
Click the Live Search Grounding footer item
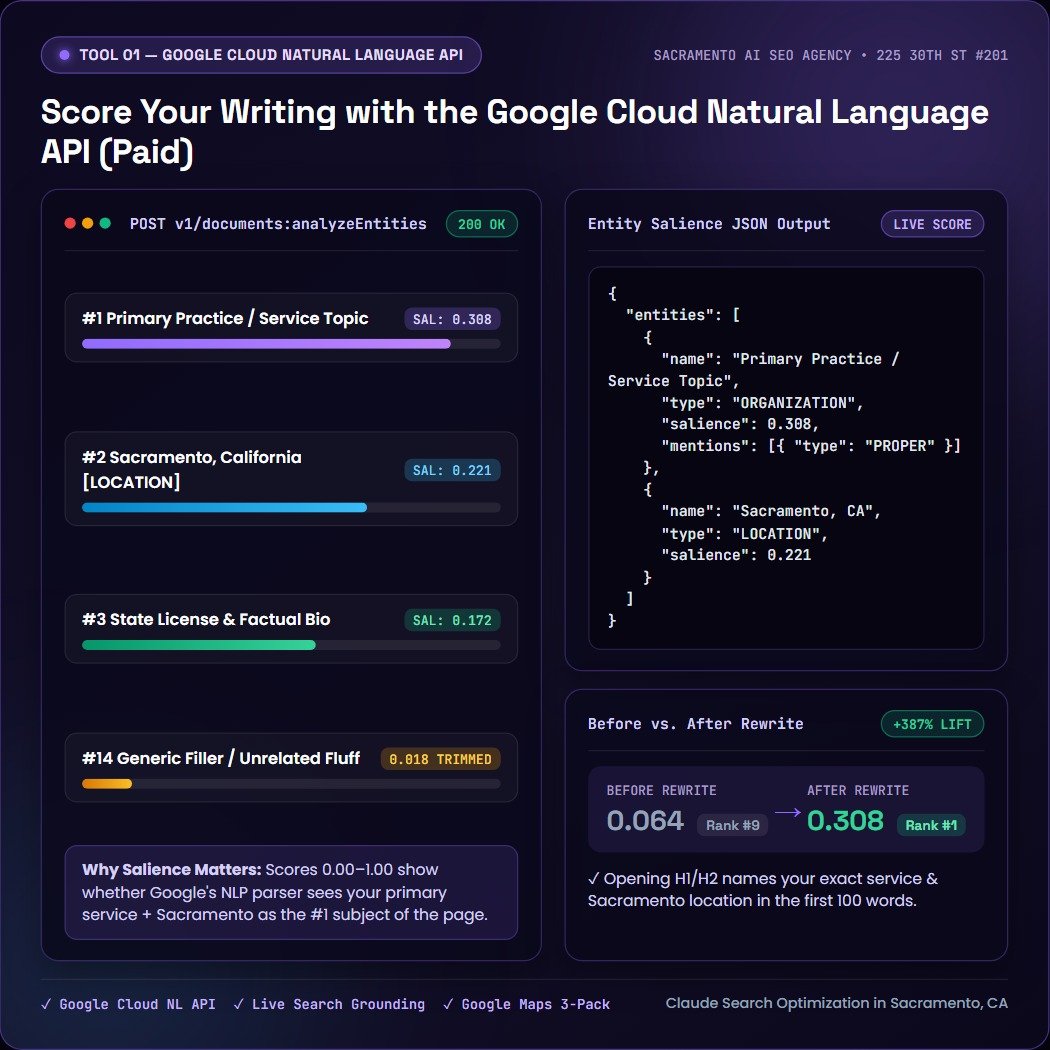pos(329,1004)
